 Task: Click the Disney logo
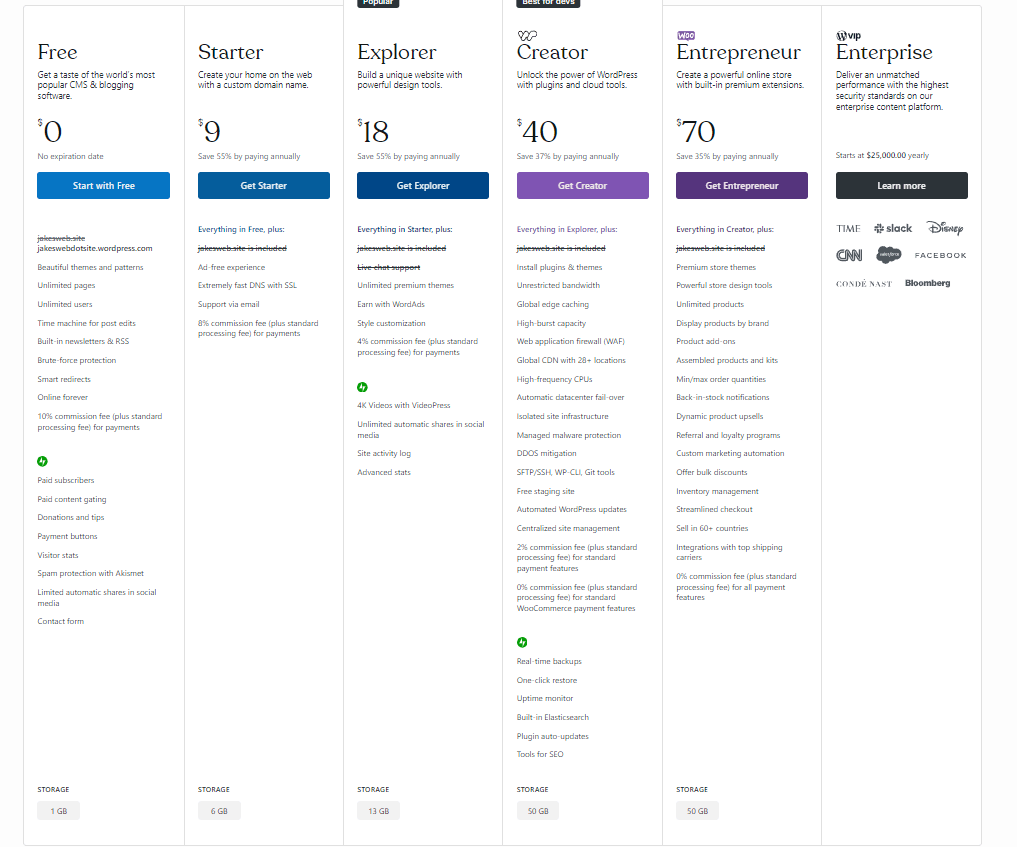(x=945, y=229)
